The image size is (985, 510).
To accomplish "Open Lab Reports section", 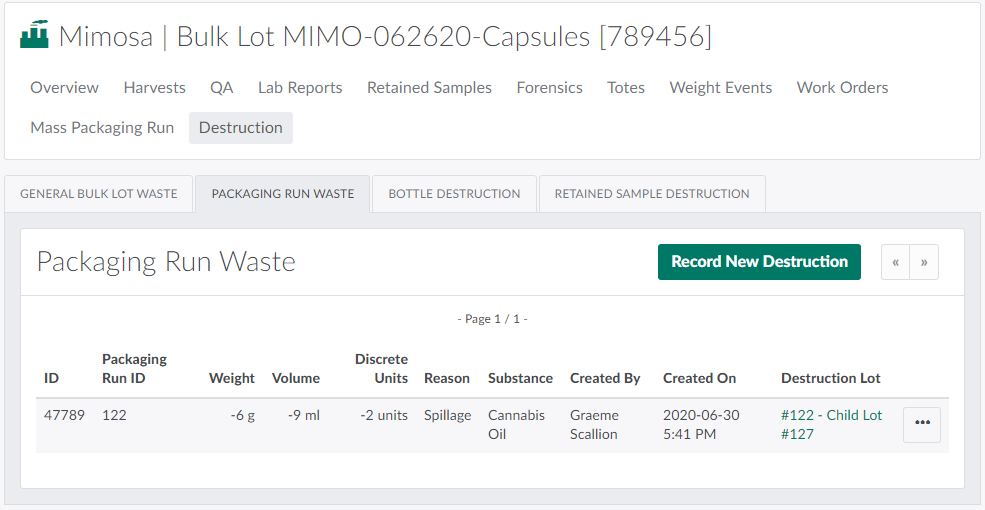I will point(300,88).
